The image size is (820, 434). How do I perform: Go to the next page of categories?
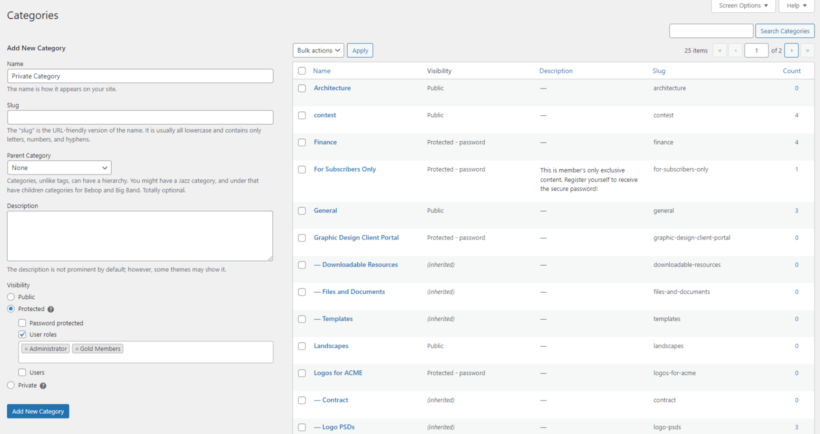[x=791, y=50]
